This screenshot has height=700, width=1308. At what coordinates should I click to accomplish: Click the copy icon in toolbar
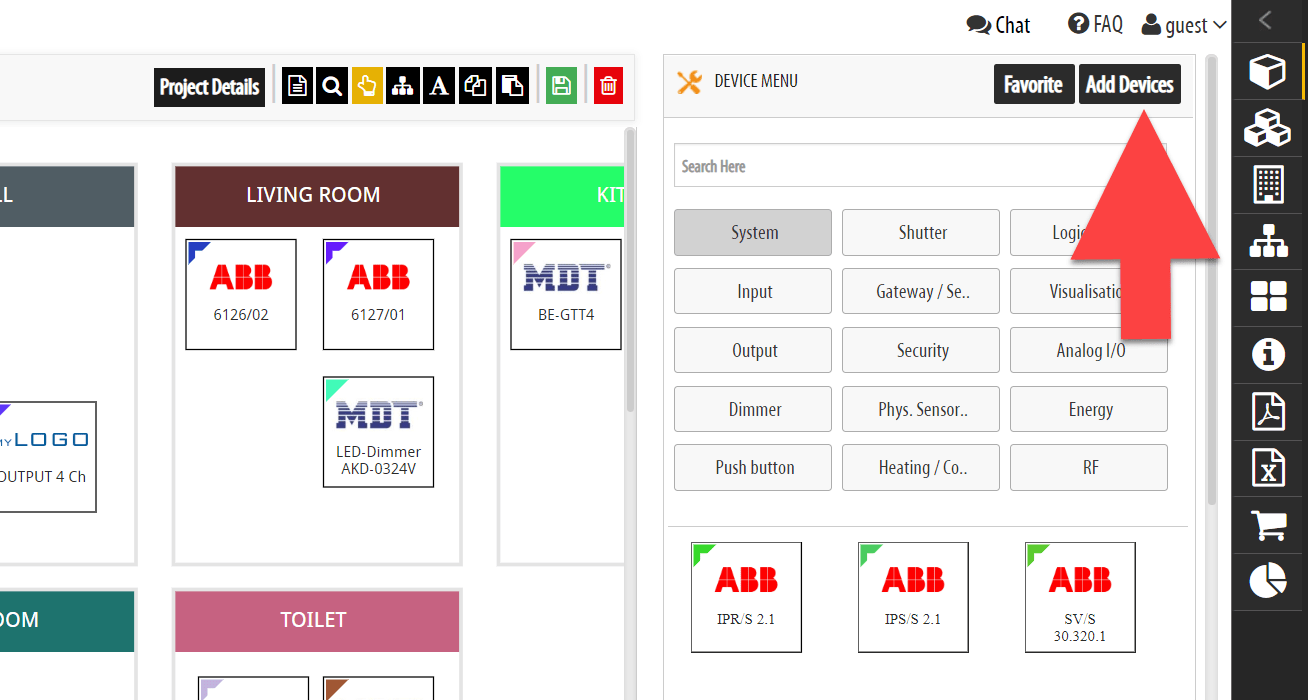(475, 86)
